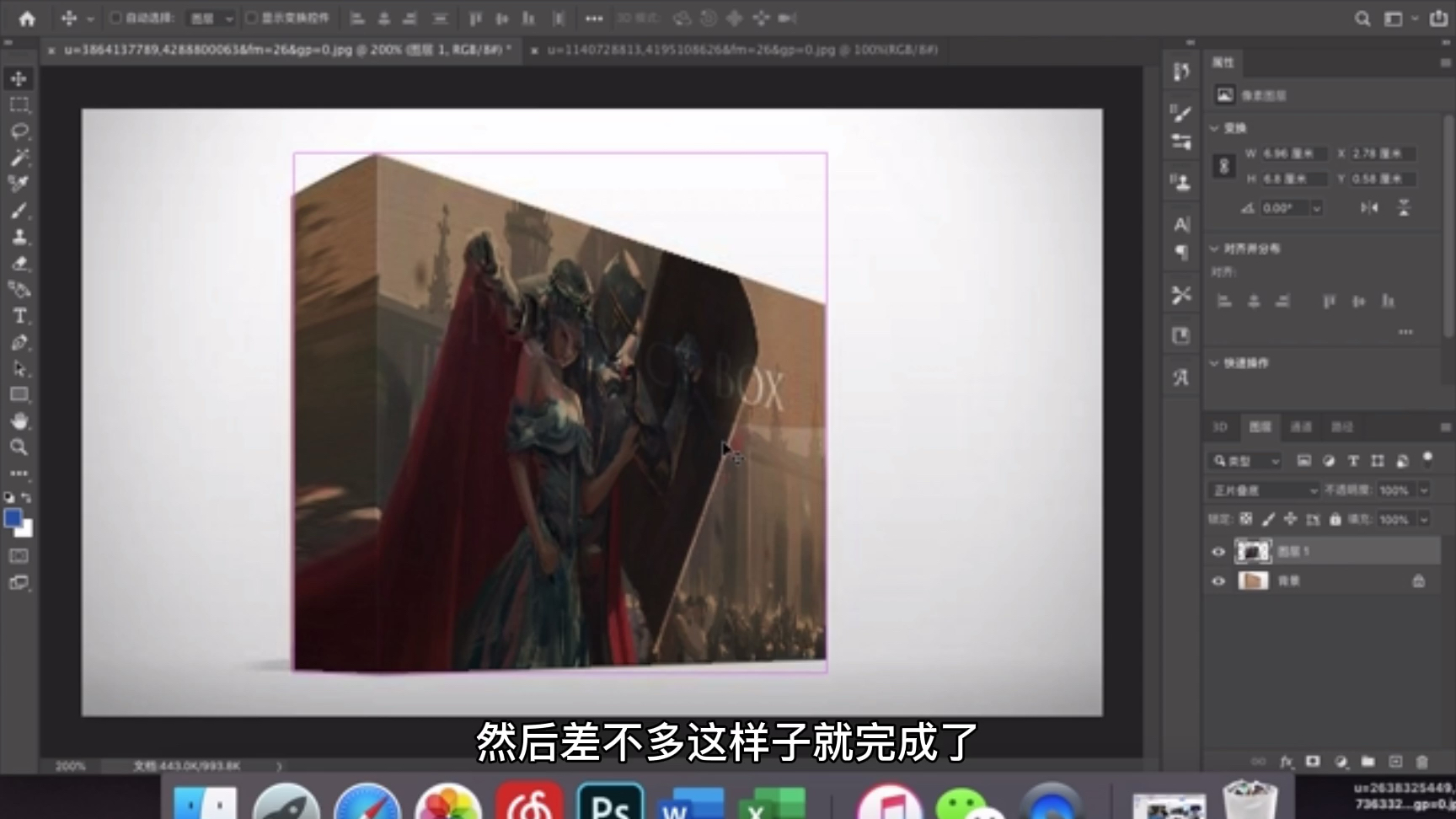
Task: Open the Character panel icon
Action: (1181, 224)
